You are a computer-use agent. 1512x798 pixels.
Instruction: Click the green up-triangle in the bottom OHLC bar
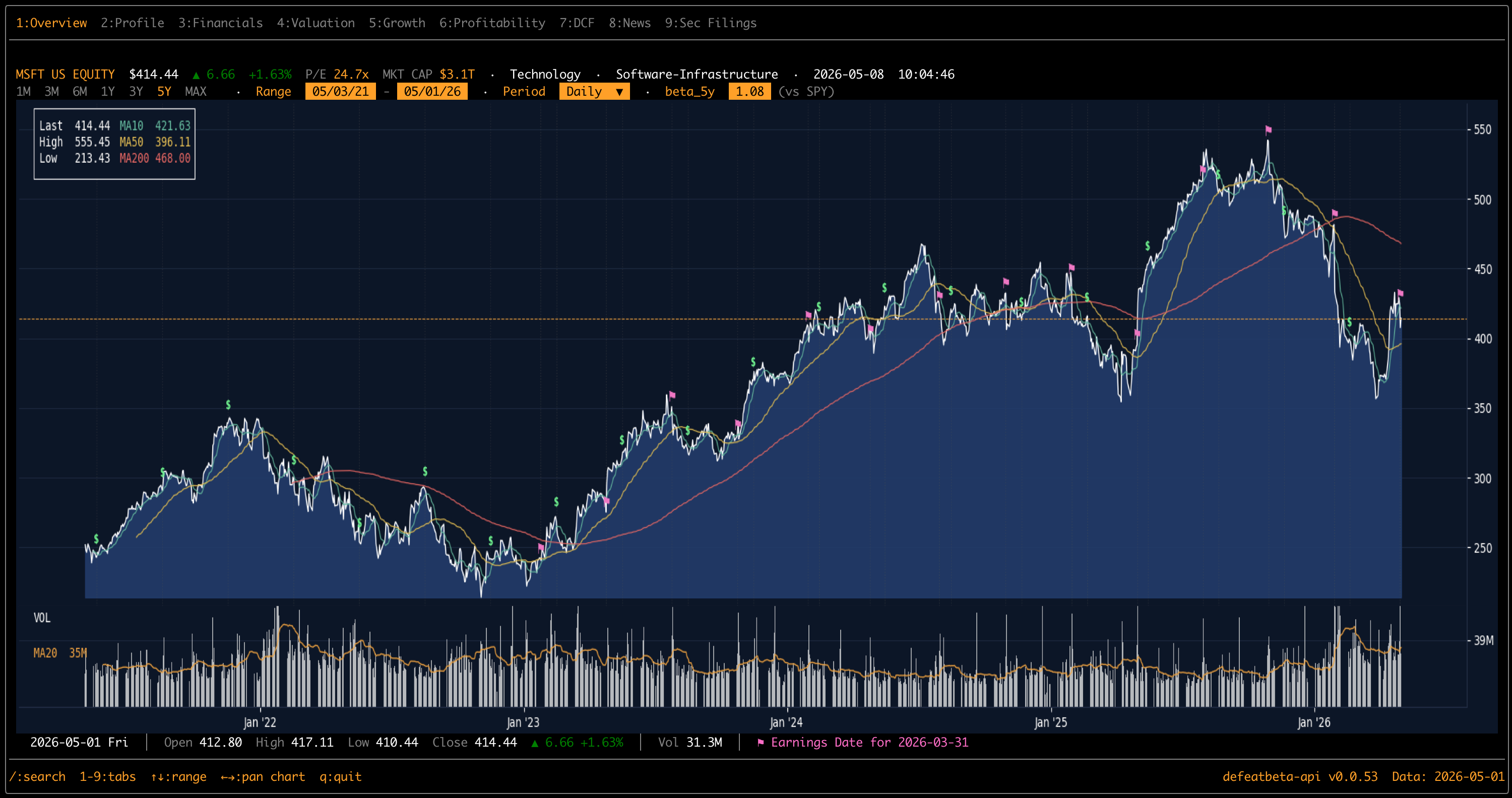535,743
